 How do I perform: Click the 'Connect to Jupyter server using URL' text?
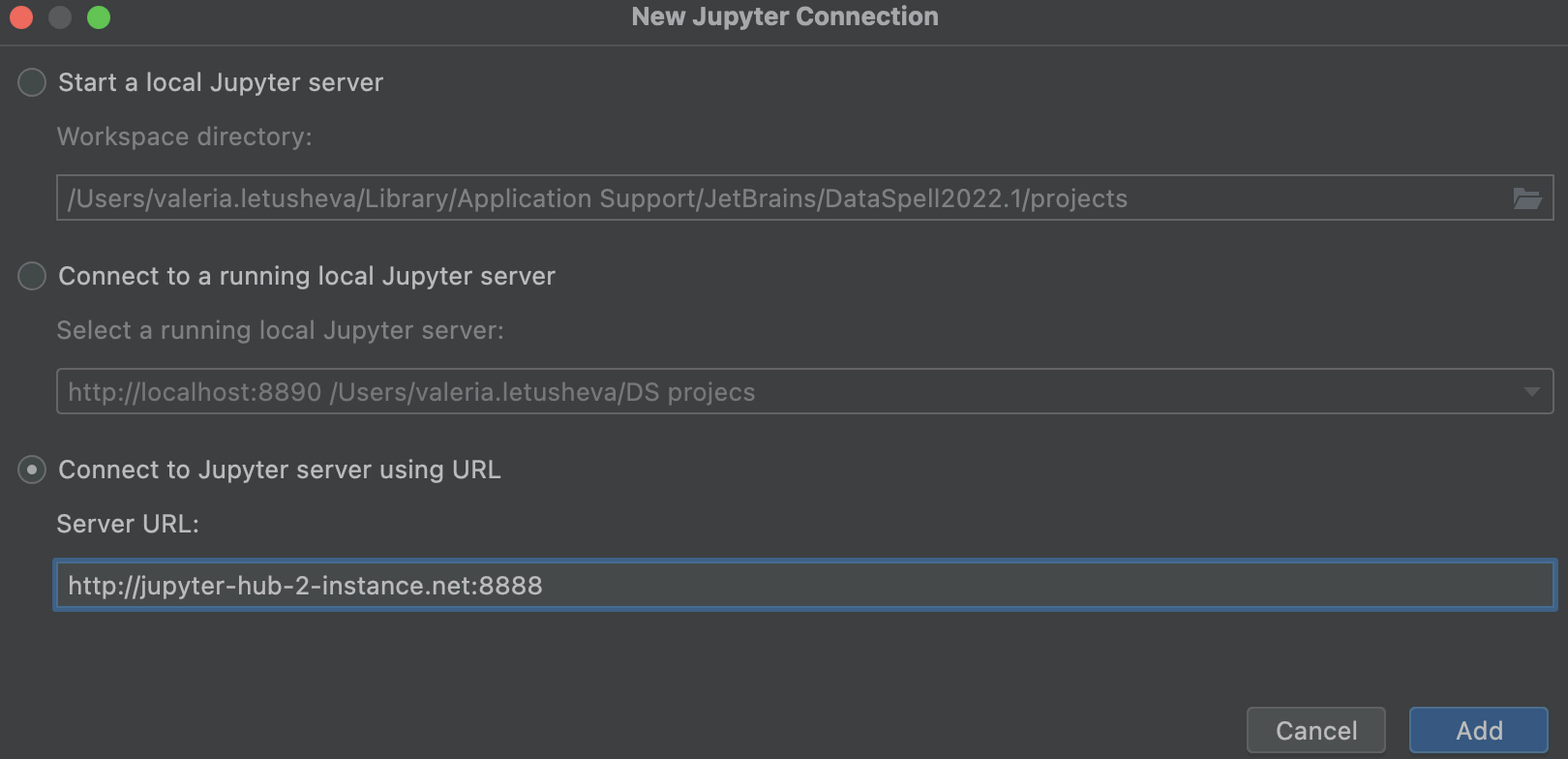coord(280,470)
